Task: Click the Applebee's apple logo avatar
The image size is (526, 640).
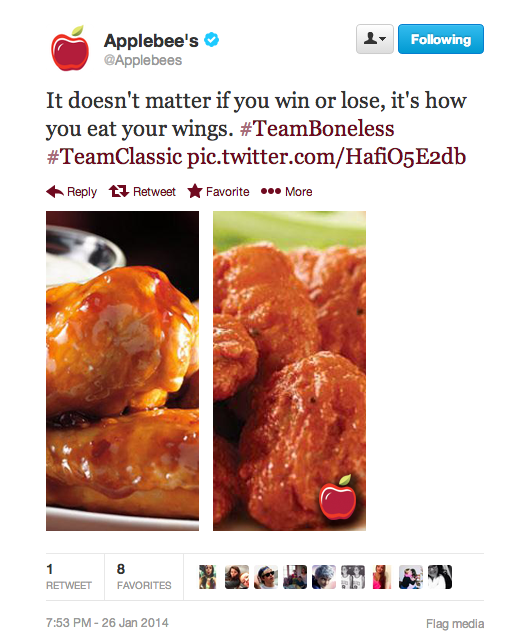Action: click(x=70, y=48)
